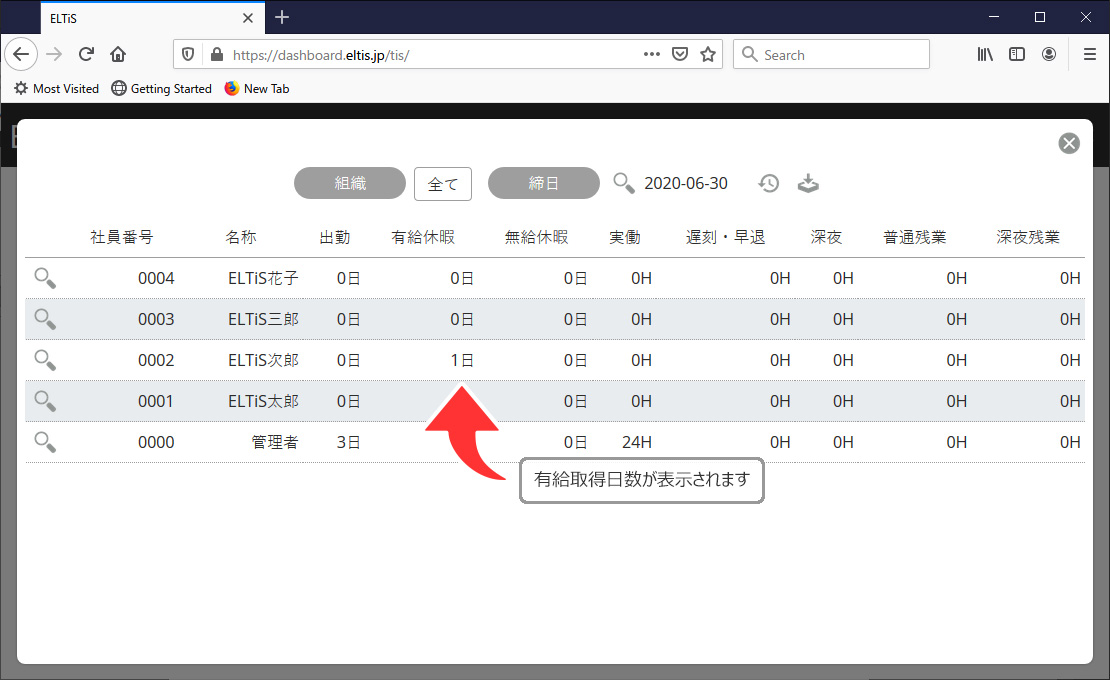The height and width of the screenshot is (680, 1110).
Task: Click the 深夜残業 column header
Action: 1028,237
